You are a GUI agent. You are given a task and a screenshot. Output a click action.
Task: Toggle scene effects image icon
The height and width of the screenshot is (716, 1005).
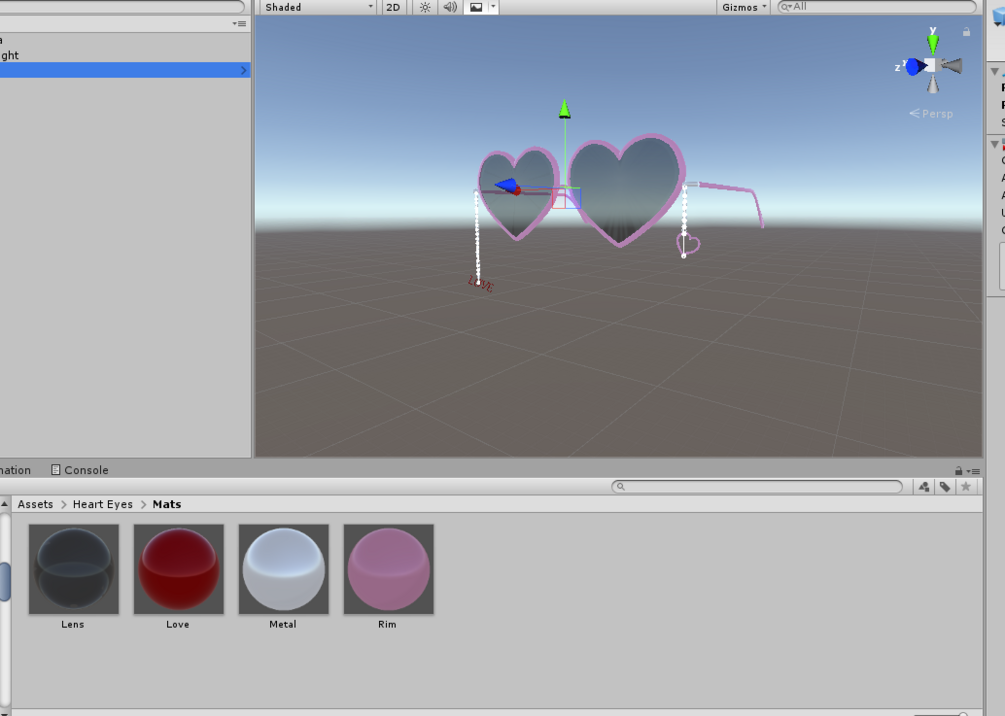(x=476, y=7)
